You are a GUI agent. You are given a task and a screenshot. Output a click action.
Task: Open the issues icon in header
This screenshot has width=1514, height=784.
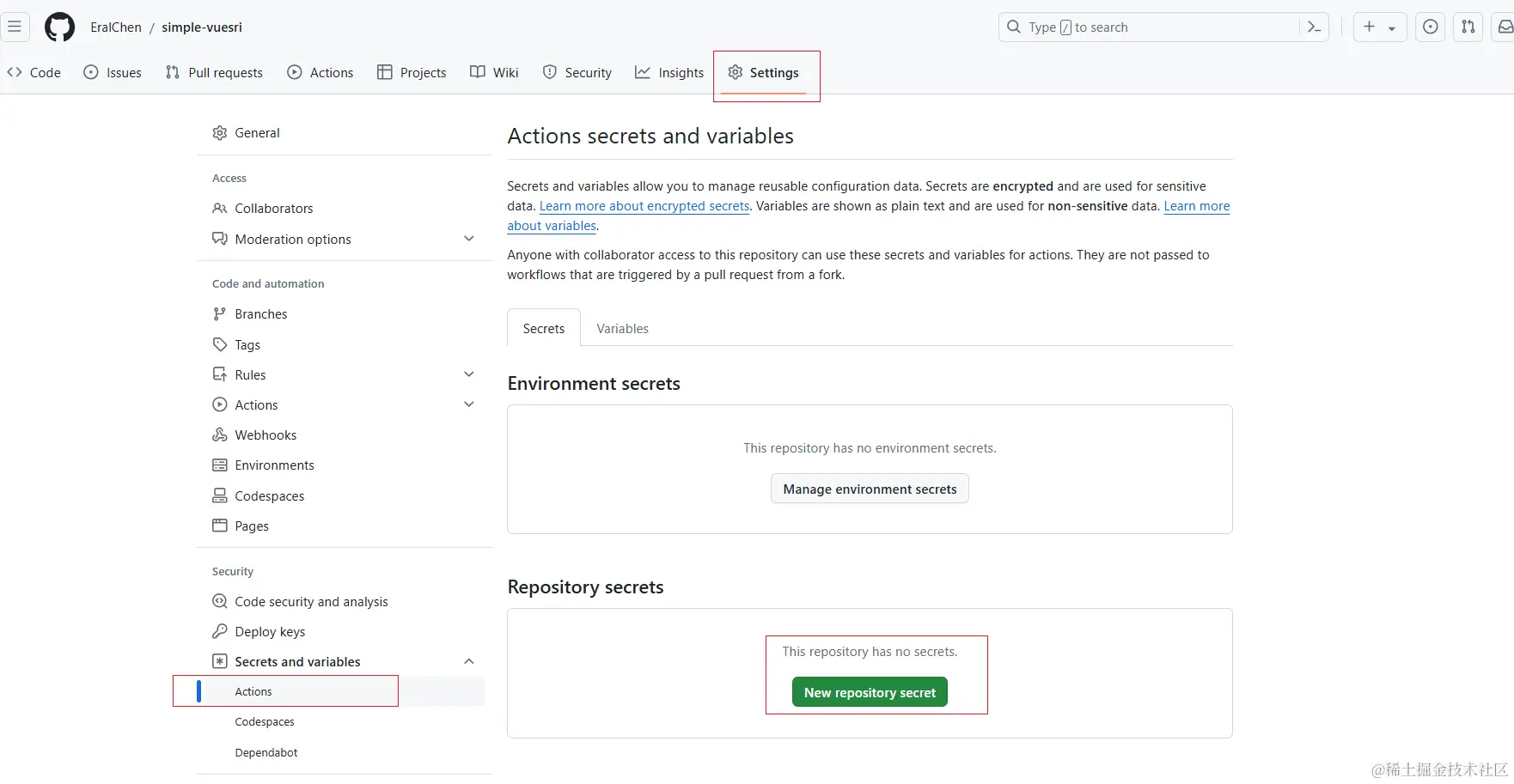1430,27
